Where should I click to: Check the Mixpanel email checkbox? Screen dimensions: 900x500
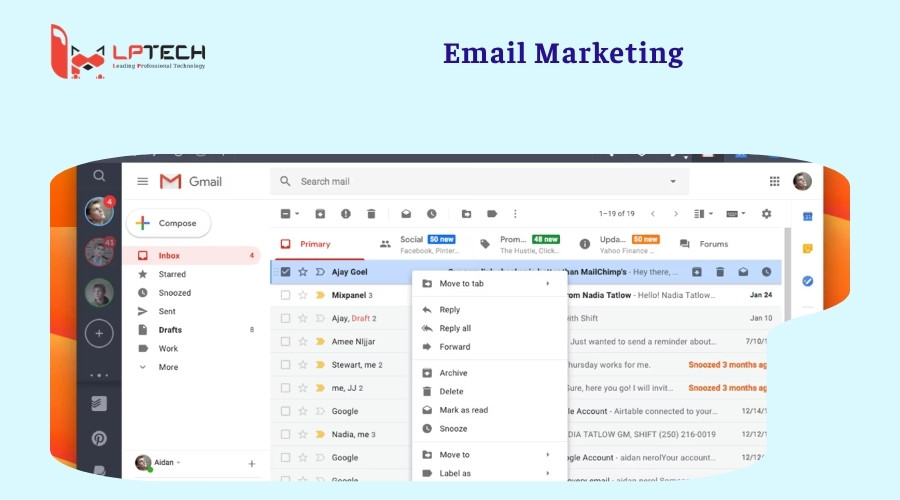point(285,295)
